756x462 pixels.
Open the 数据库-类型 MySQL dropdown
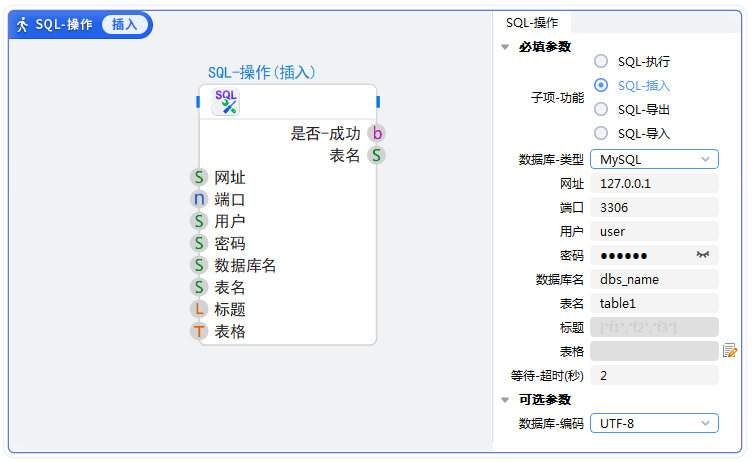tap(654, 159)
